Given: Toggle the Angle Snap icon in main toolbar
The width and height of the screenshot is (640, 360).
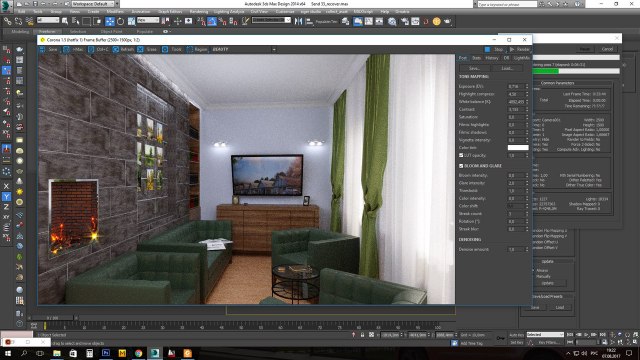Looking at the screenshot, I should [212, 21].
